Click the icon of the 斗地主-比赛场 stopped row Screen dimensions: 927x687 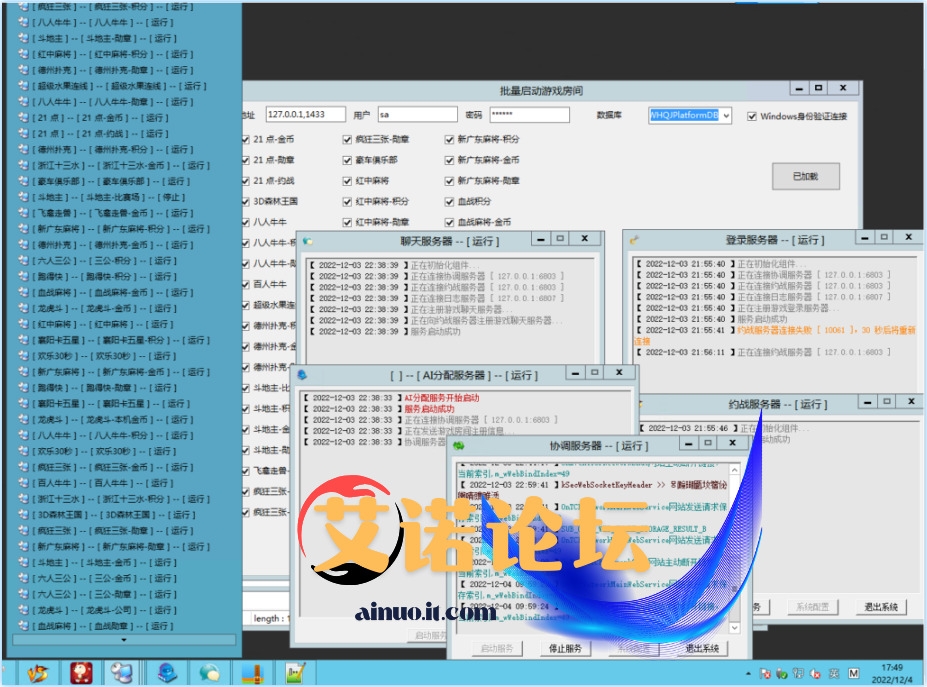(x=23, y=197)
